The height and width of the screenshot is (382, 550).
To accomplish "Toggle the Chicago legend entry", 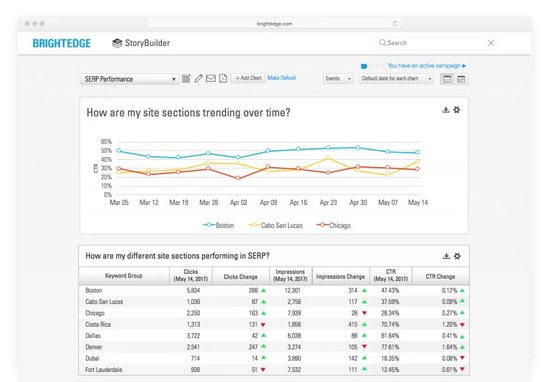I will [333, 225].
